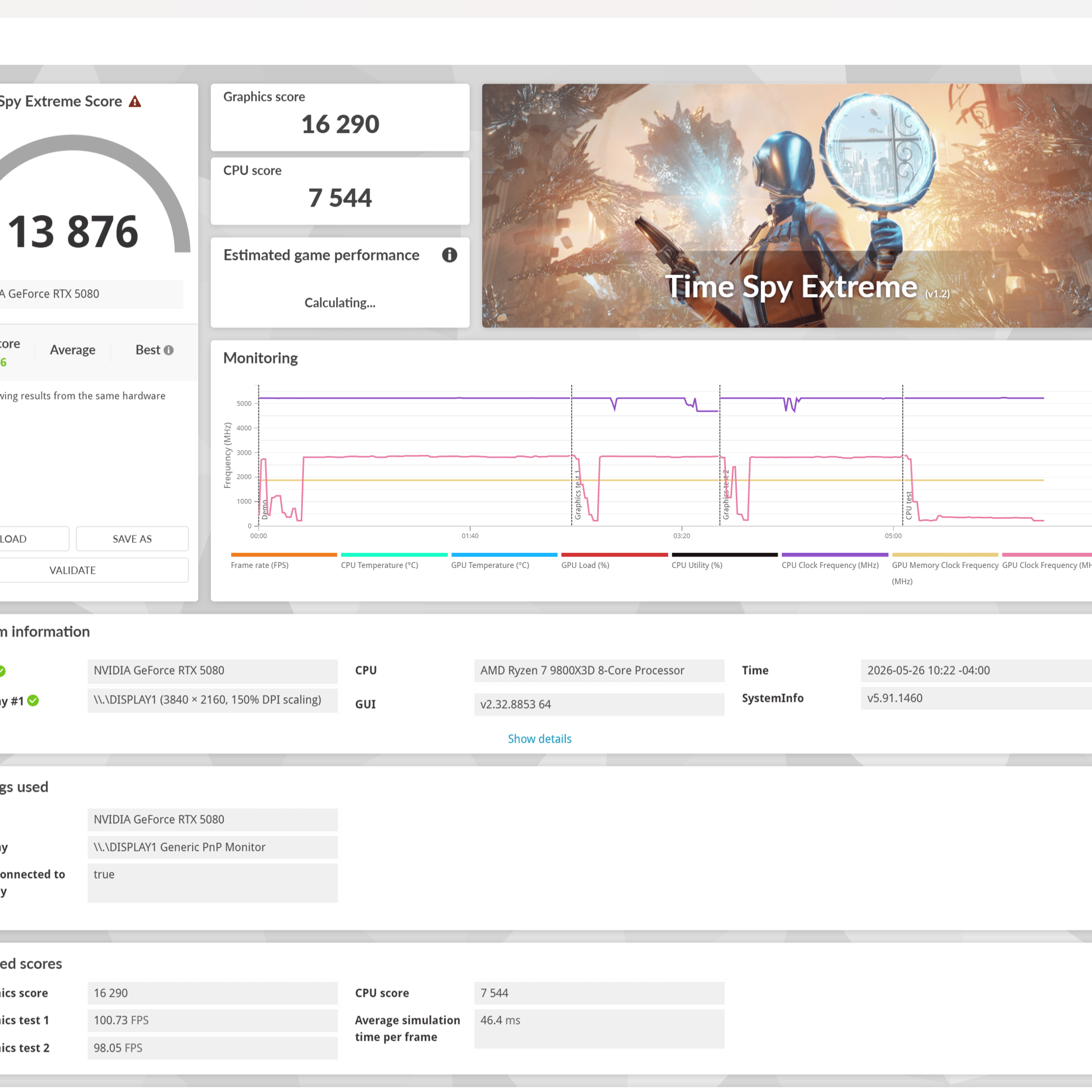Toggle the GPU Memory Clock Frequency legend swatch

click(x=945, y=555)
